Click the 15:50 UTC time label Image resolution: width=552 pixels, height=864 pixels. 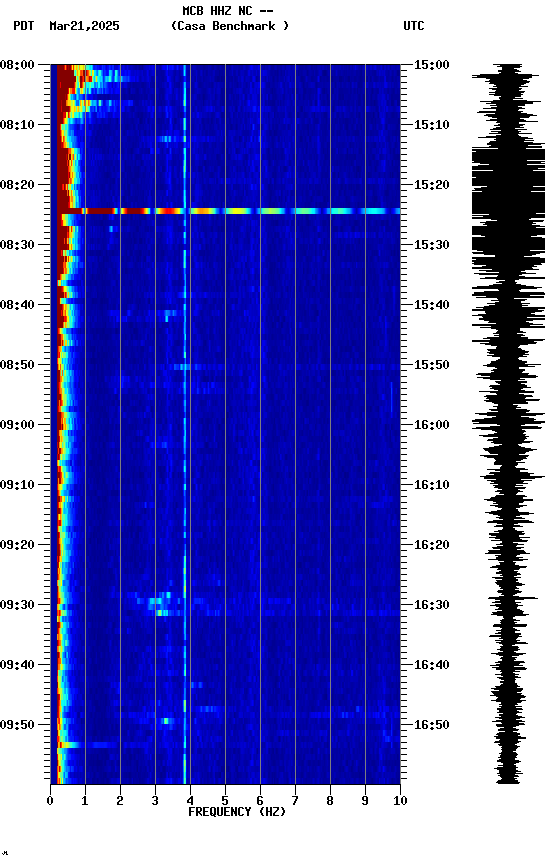(431, 365)
